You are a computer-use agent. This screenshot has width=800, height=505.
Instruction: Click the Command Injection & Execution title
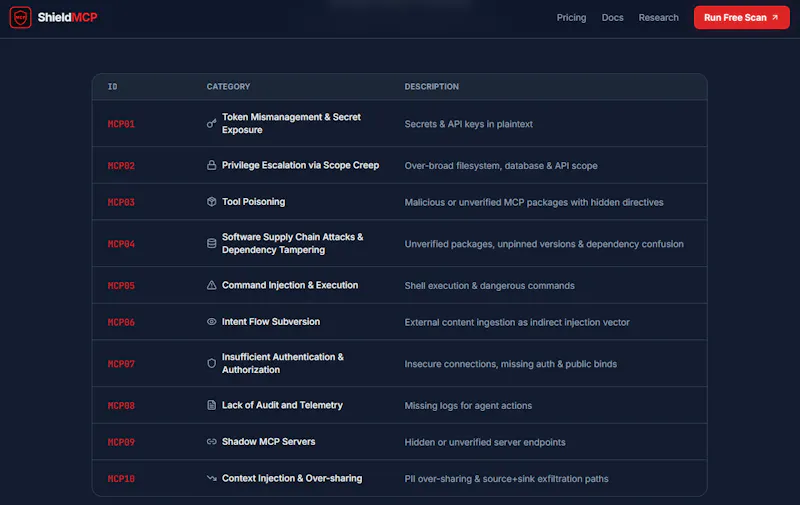tap(290, 285)
